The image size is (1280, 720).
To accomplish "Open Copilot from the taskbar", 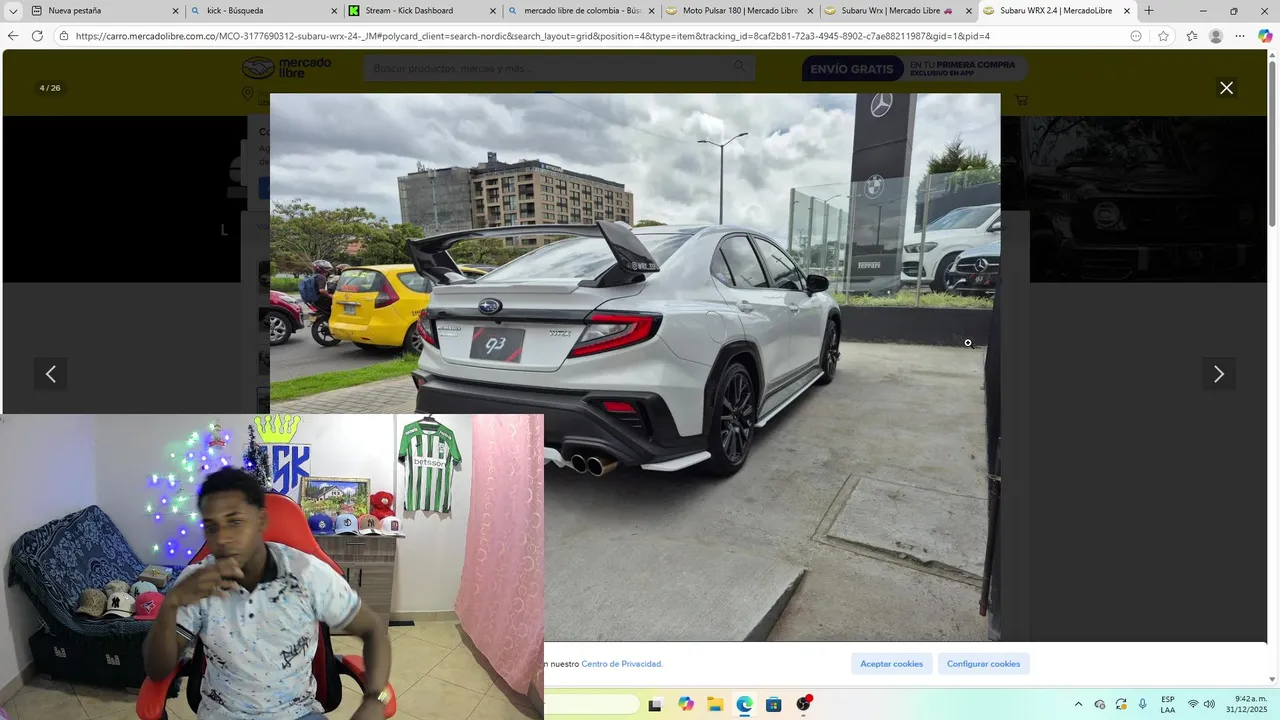I will click(x=685, y=705).
